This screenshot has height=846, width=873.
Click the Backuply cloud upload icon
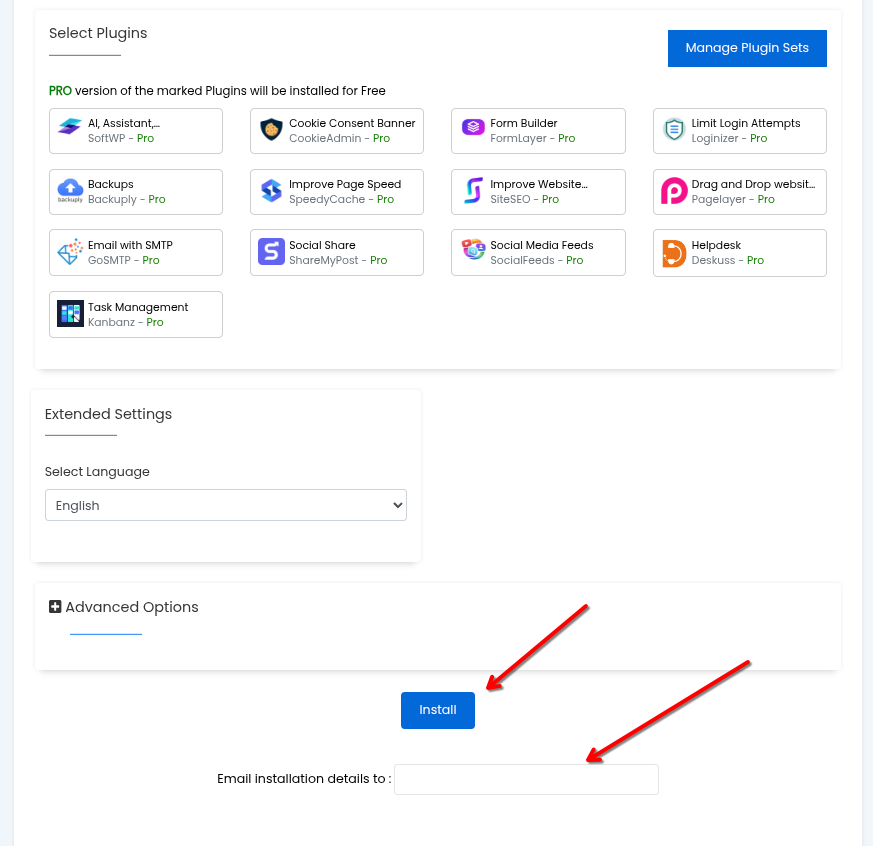point(70,190)
